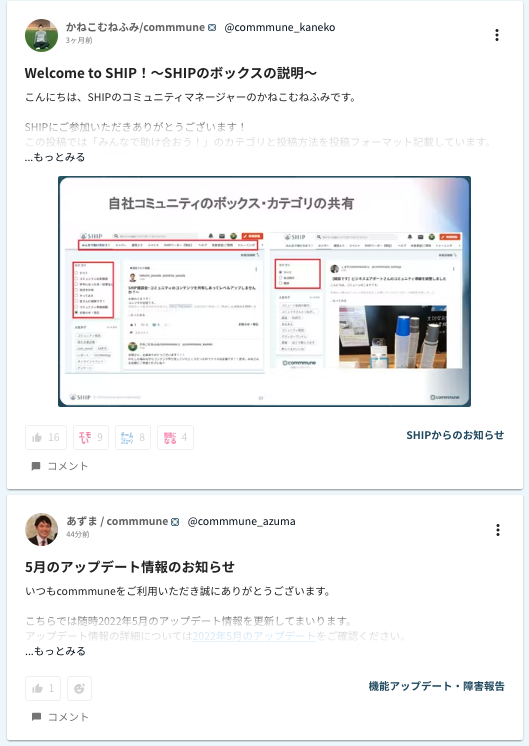This screenshot has height=746, width=529.
Task: Click author name かねこむねふみ/commmune
Action: pos(135,28)
